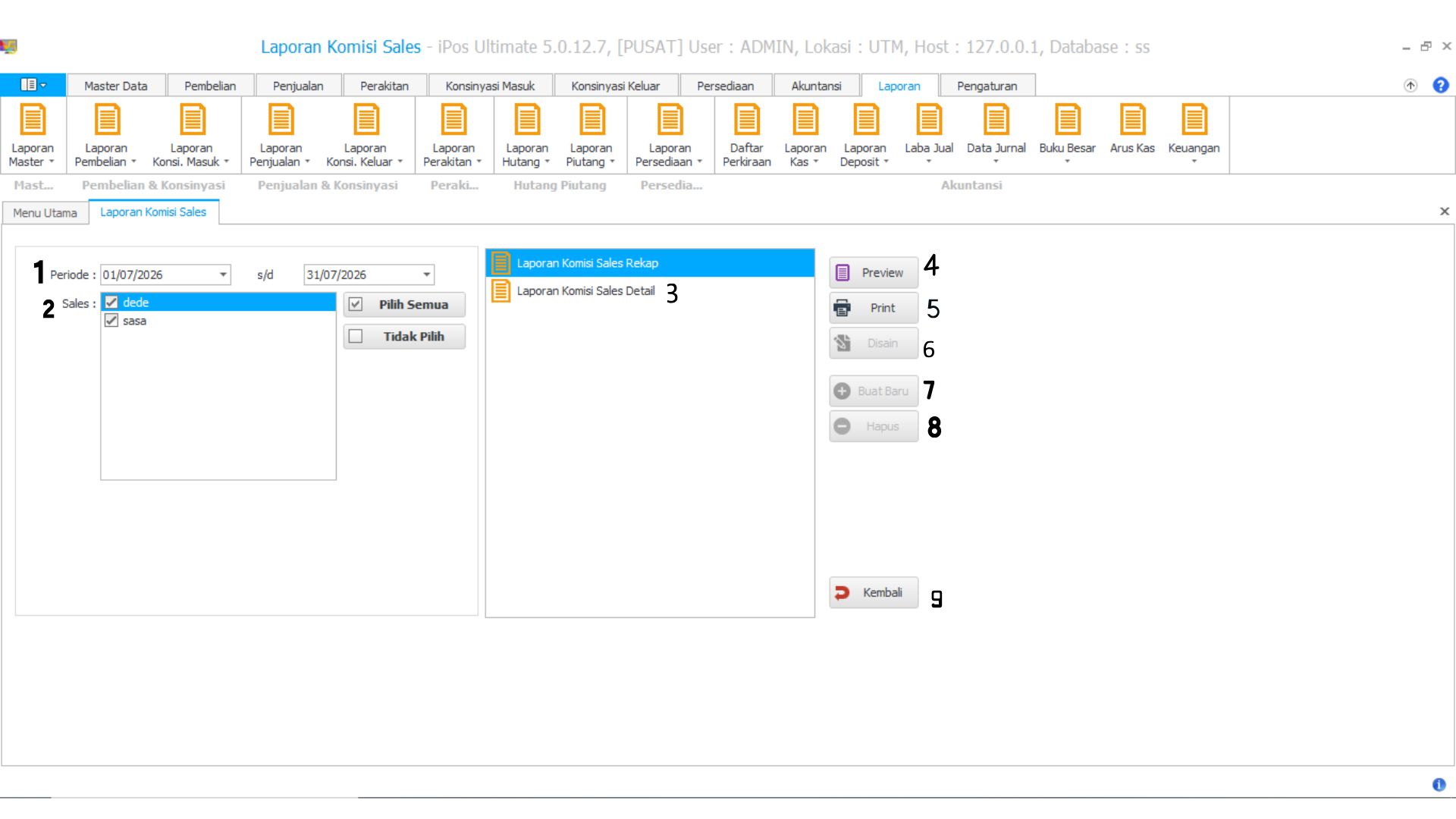Open the Daftar Perkiraan report icon
Viewport: 1456px width, 819px height.
[x=746, y=136]
